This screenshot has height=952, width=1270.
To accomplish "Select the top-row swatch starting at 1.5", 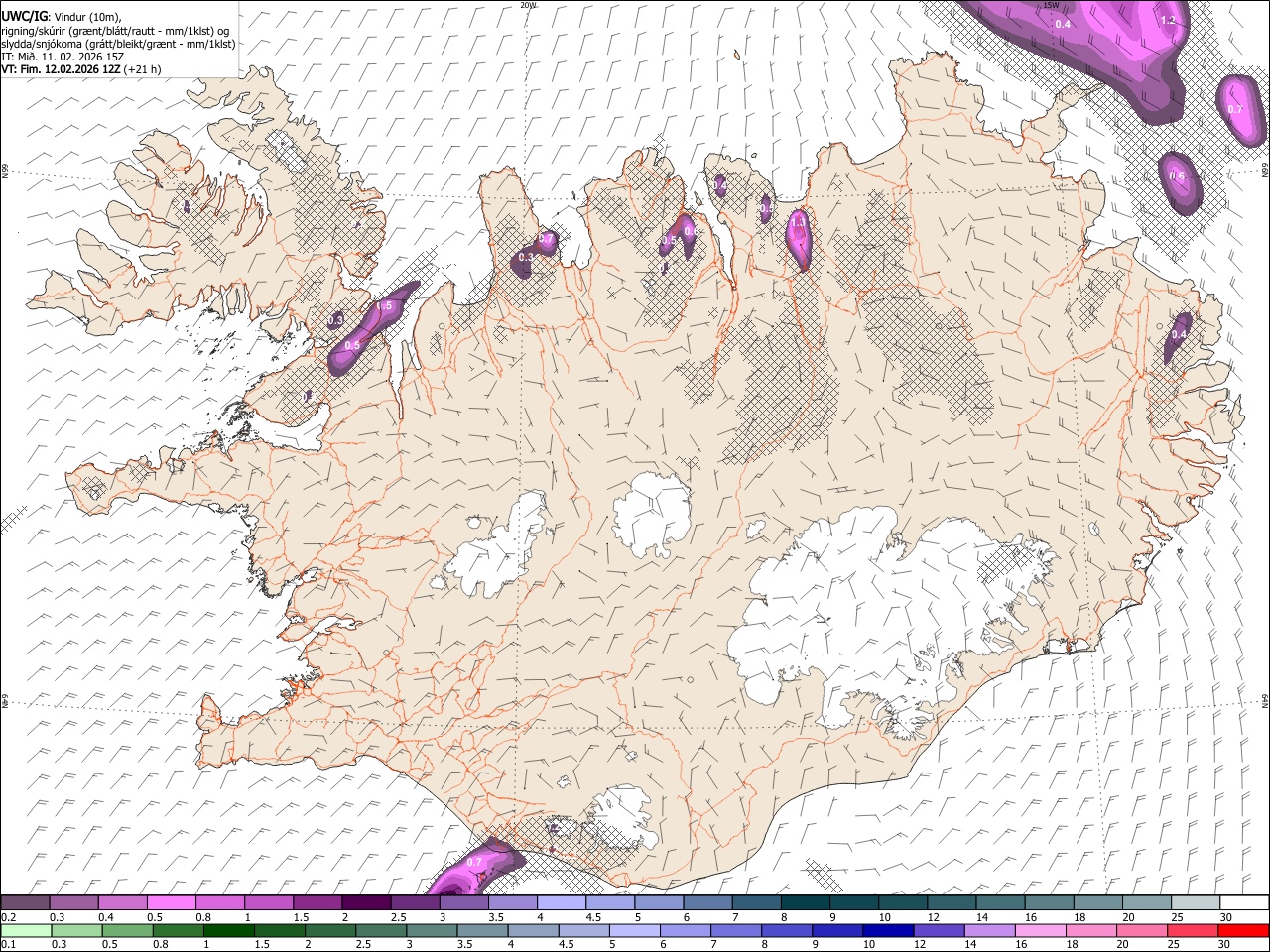I will pyautogui.click(x=317, y=902).
